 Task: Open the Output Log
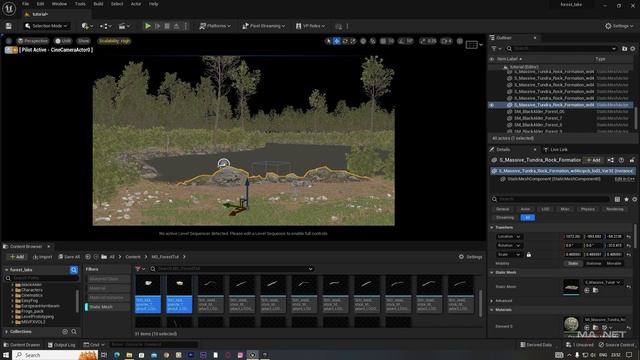(62, 345)
